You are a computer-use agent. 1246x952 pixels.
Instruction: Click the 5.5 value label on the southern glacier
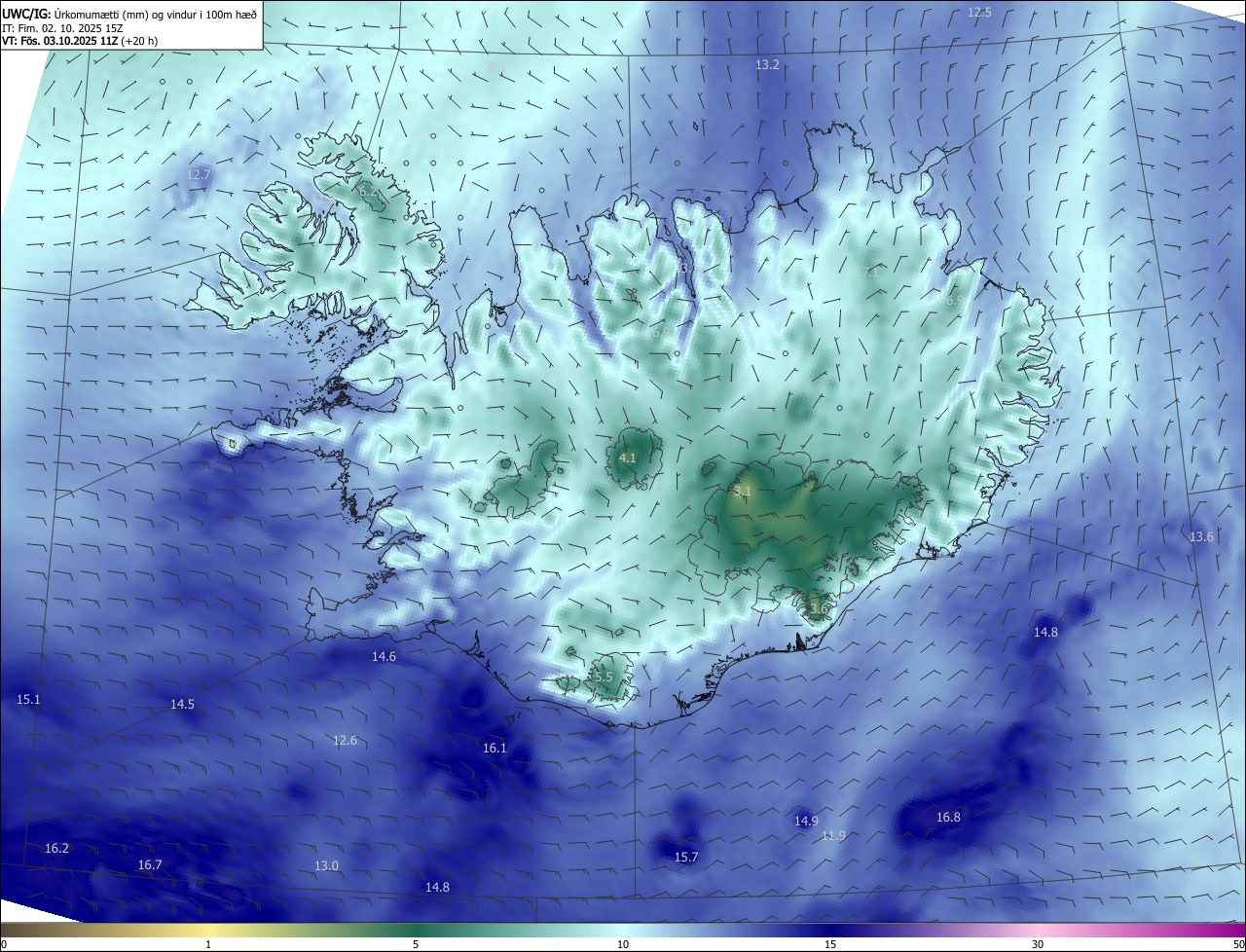603,677
